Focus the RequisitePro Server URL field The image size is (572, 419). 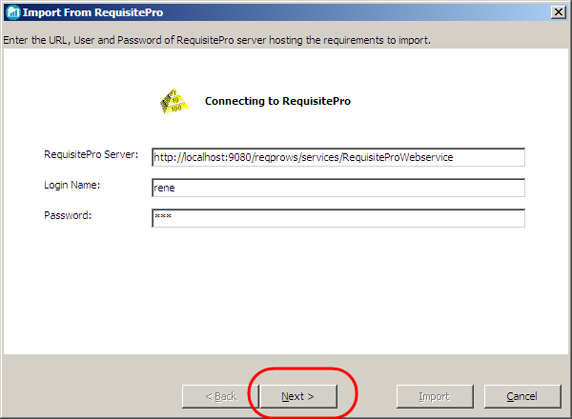click(x=338, y=157)
